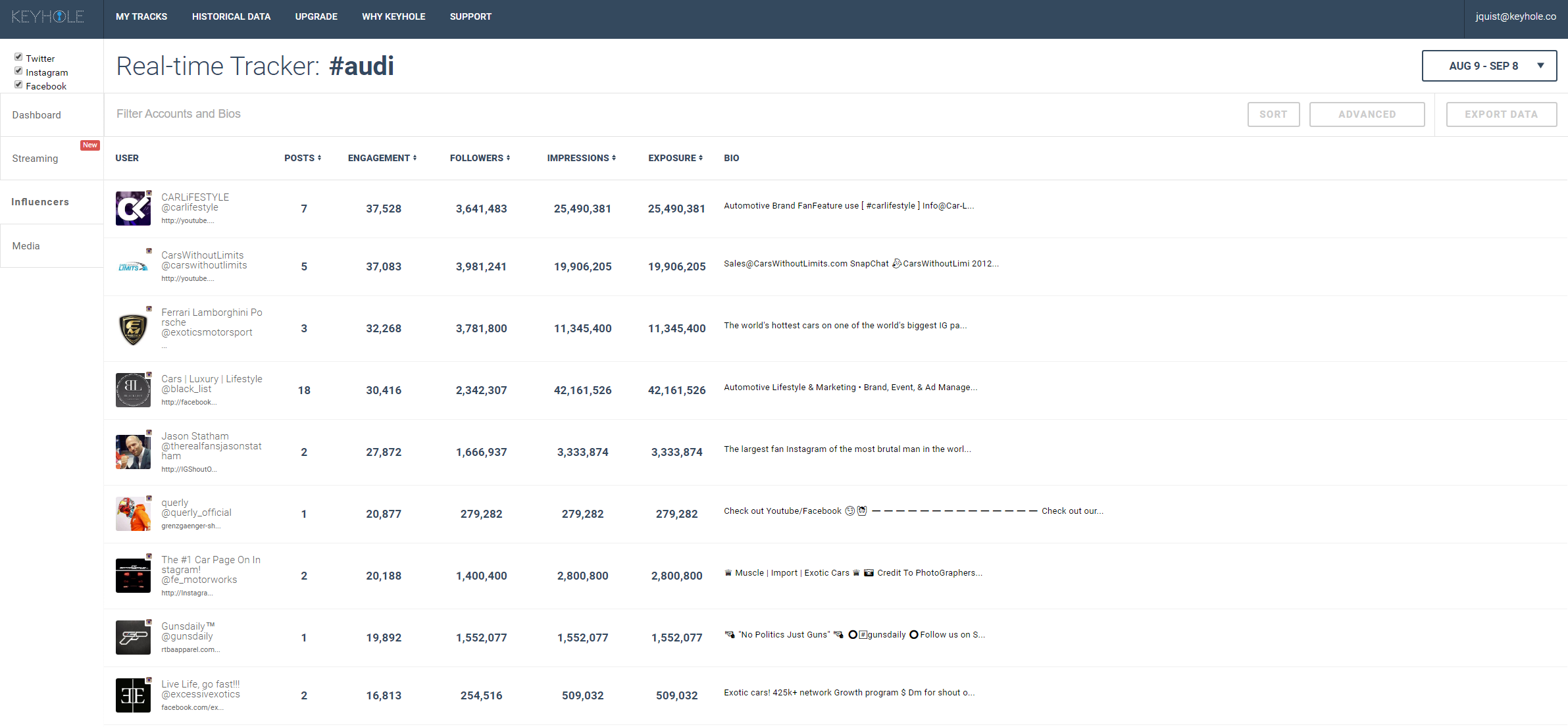Open @therealfansjasonstatham user link
Screen dimensions: 1568x727
click(211, 451)
